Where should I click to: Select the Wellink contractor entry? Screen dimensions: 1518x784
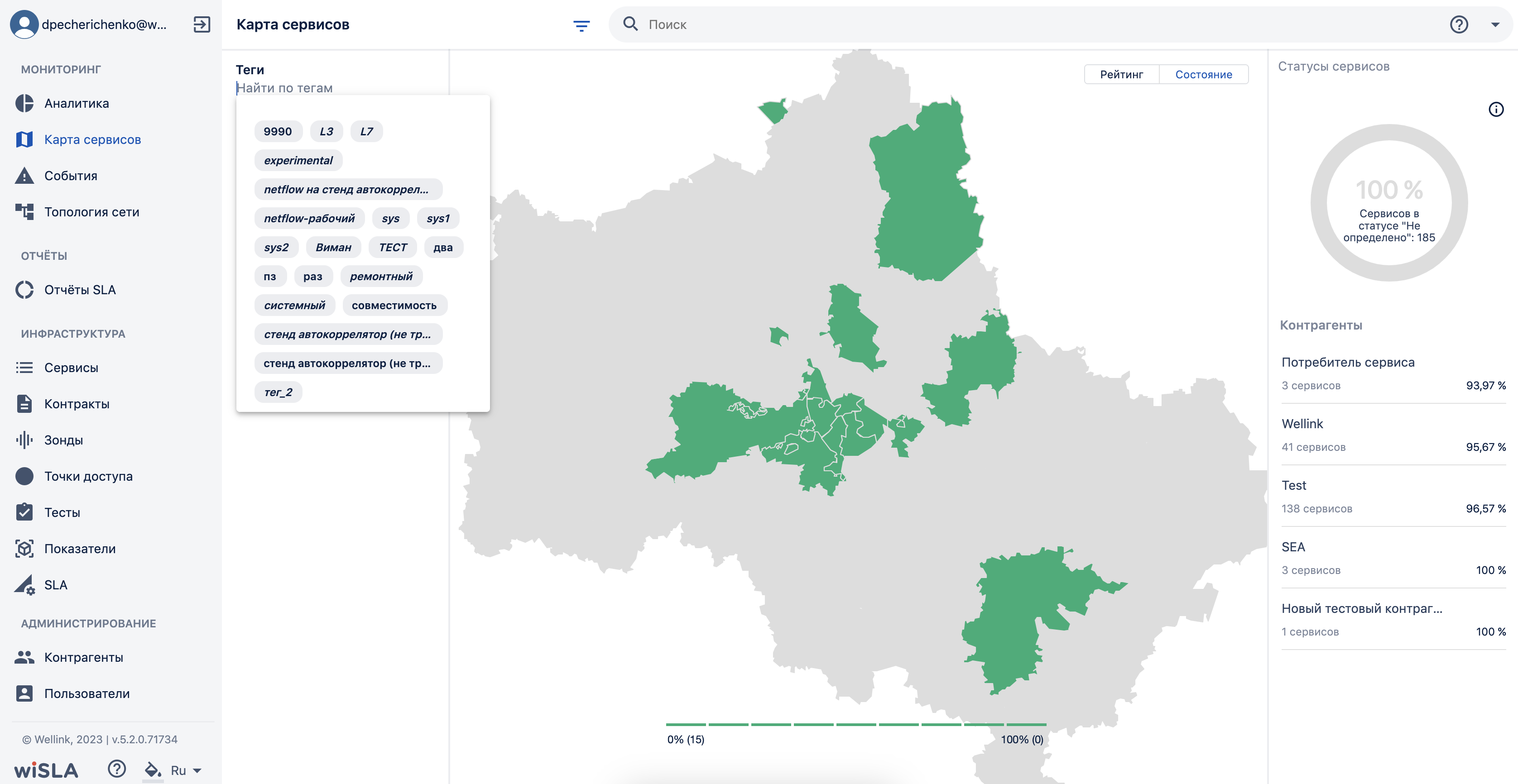[x=1393, y=435]
